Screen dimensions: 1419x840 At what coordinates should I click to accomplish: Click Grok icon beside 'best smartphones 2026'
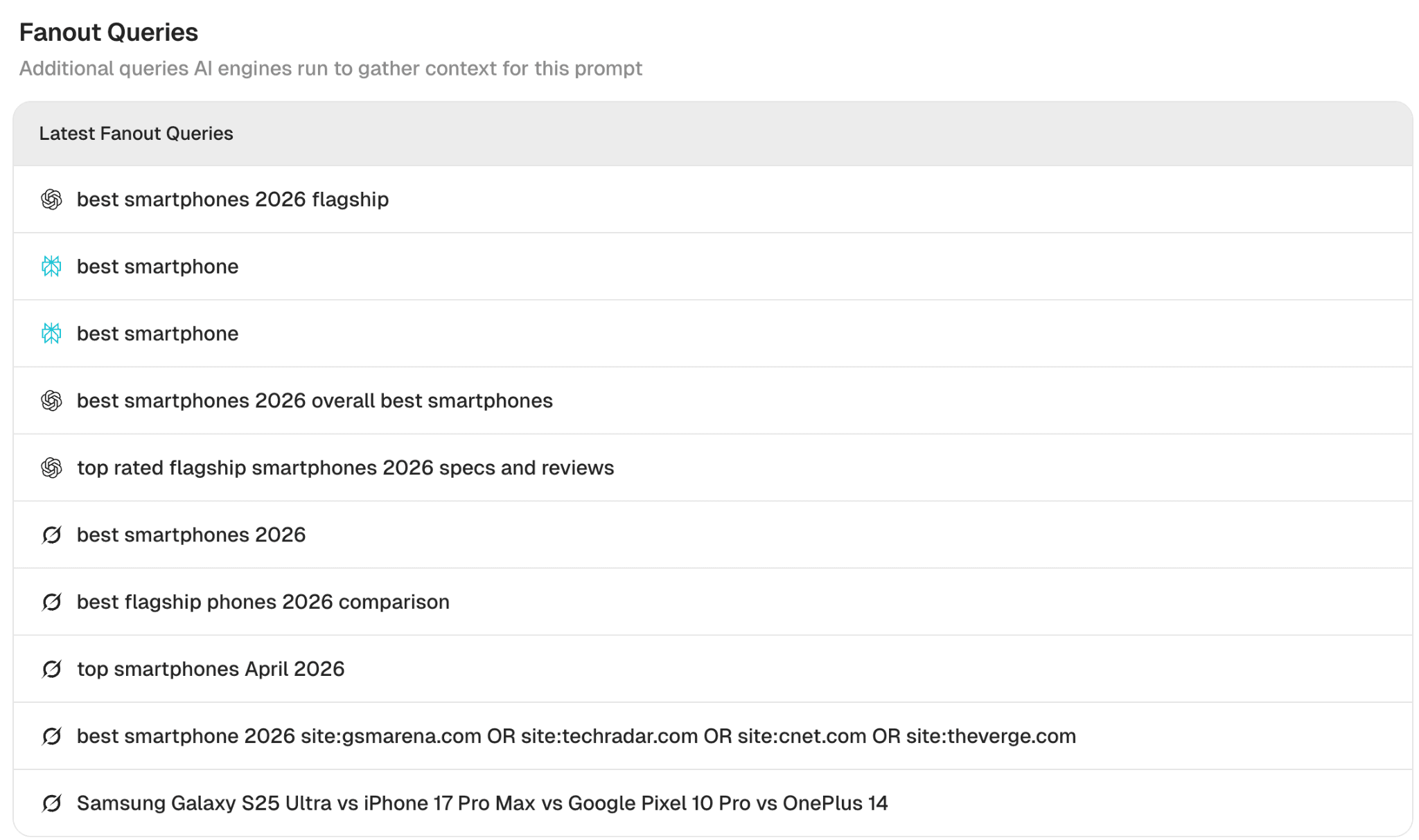[x=51, y=535]
